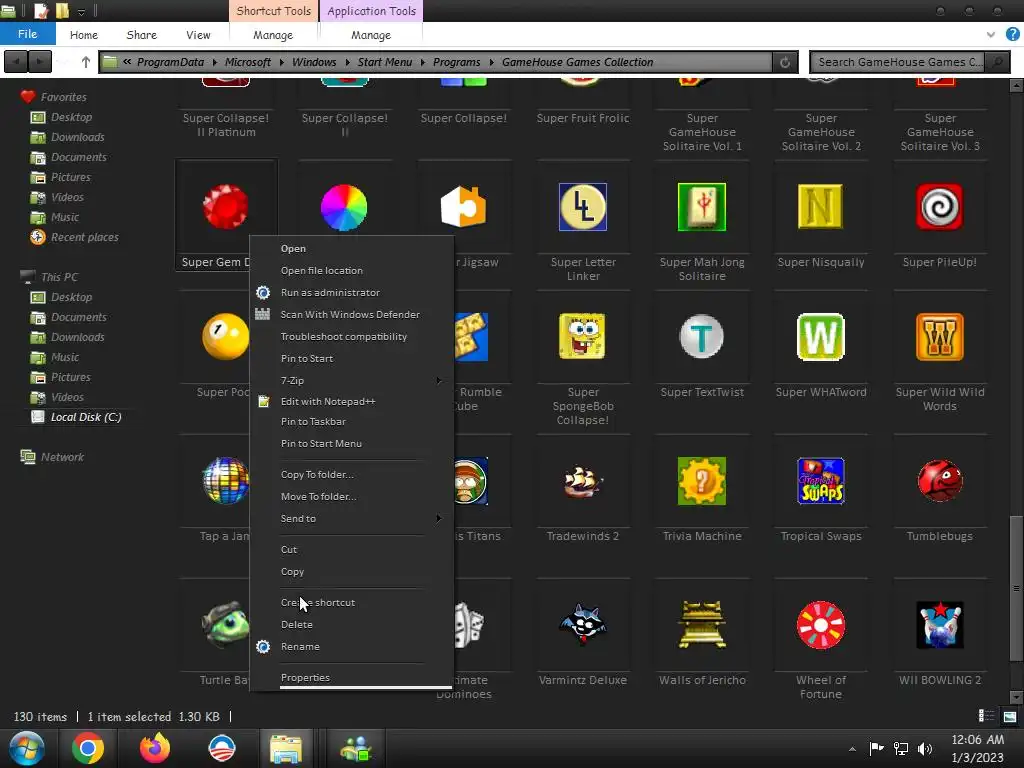Select the color wheel game icon

coord(344,207)
